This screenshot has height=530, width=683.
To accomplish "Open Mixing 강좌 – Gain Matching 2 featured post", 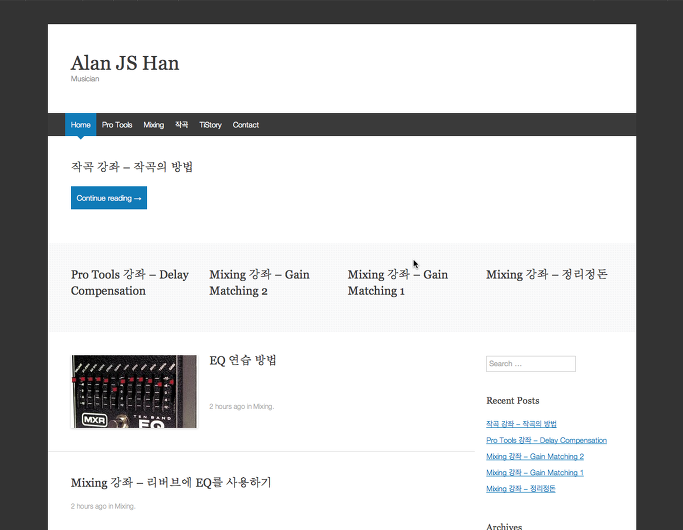I will [259, 283].
